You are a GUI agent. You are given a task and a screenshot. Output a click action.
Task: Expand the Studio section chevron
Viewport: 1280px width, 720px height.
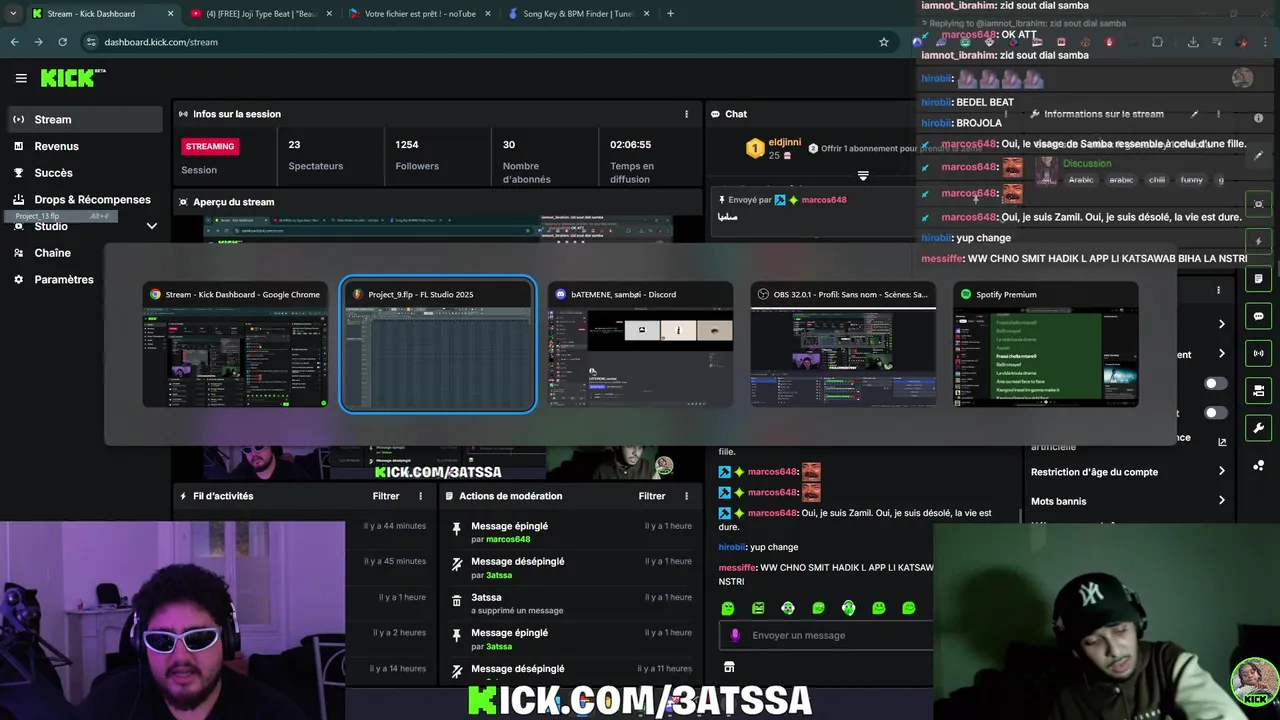click(x=152, y=226)
